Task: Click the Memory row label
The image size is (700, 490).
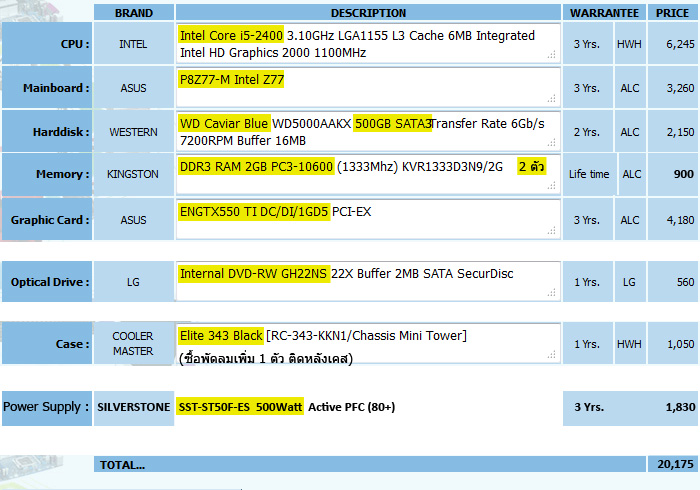Action: (47, 174)
